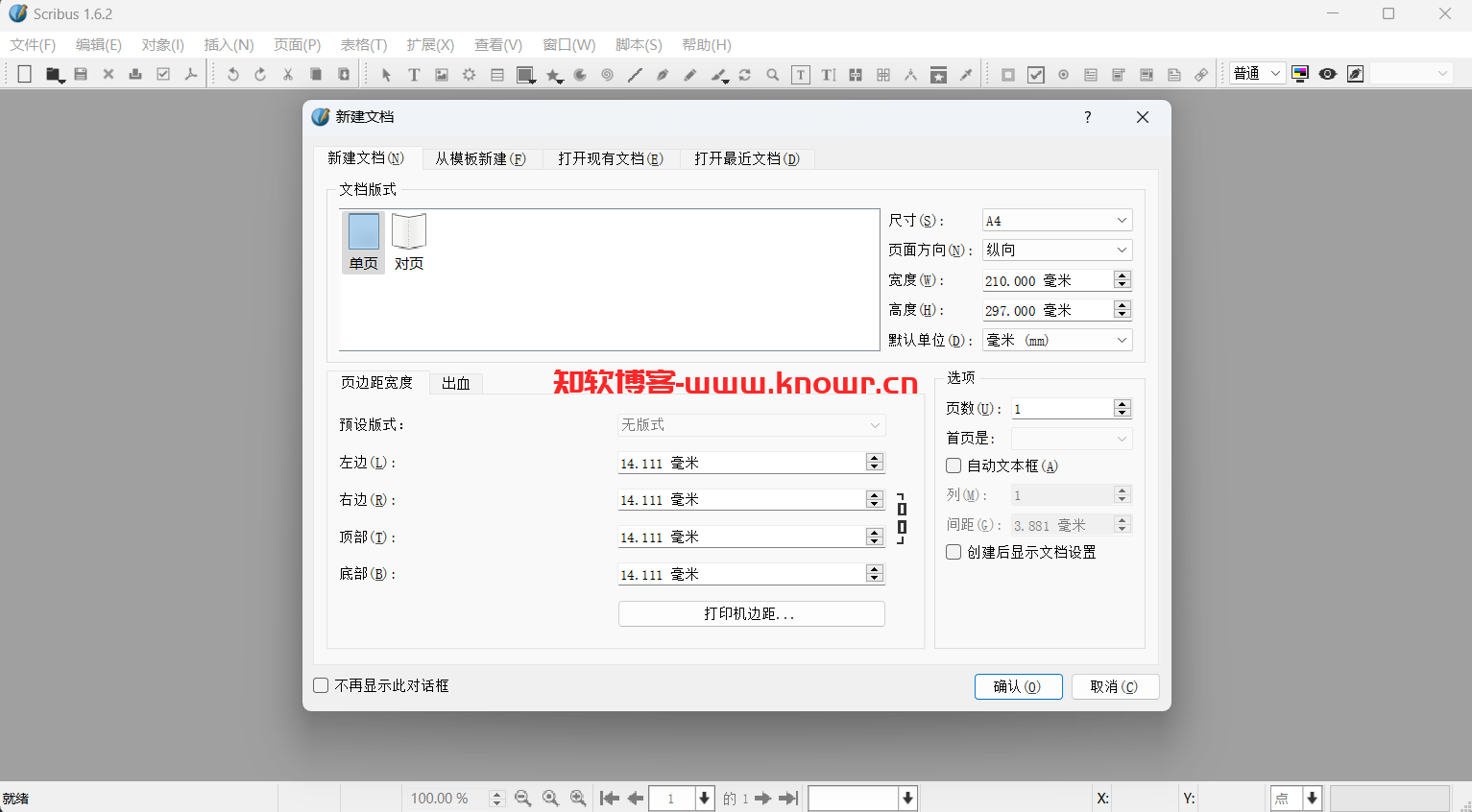This screenshot has width=1472, height=812.
Task: Zoom in using the status bar magnifier
Action: click(578, 799)
